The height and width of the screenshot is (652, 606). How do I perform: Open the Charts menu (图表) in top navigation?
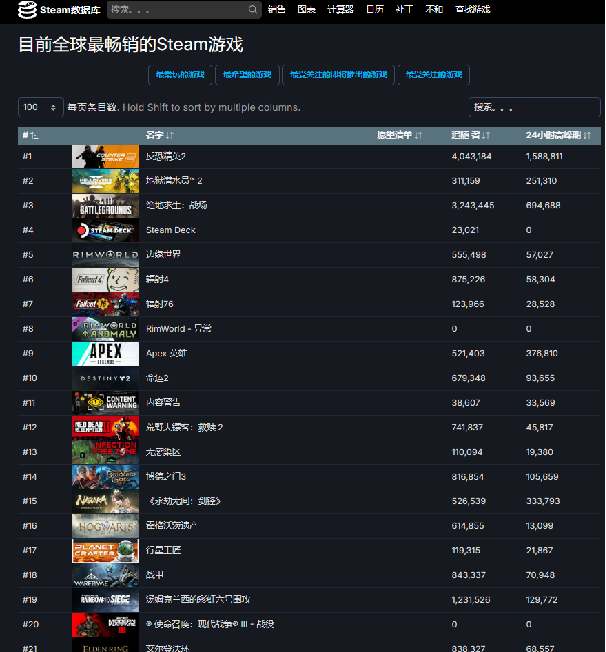point(307,9)
